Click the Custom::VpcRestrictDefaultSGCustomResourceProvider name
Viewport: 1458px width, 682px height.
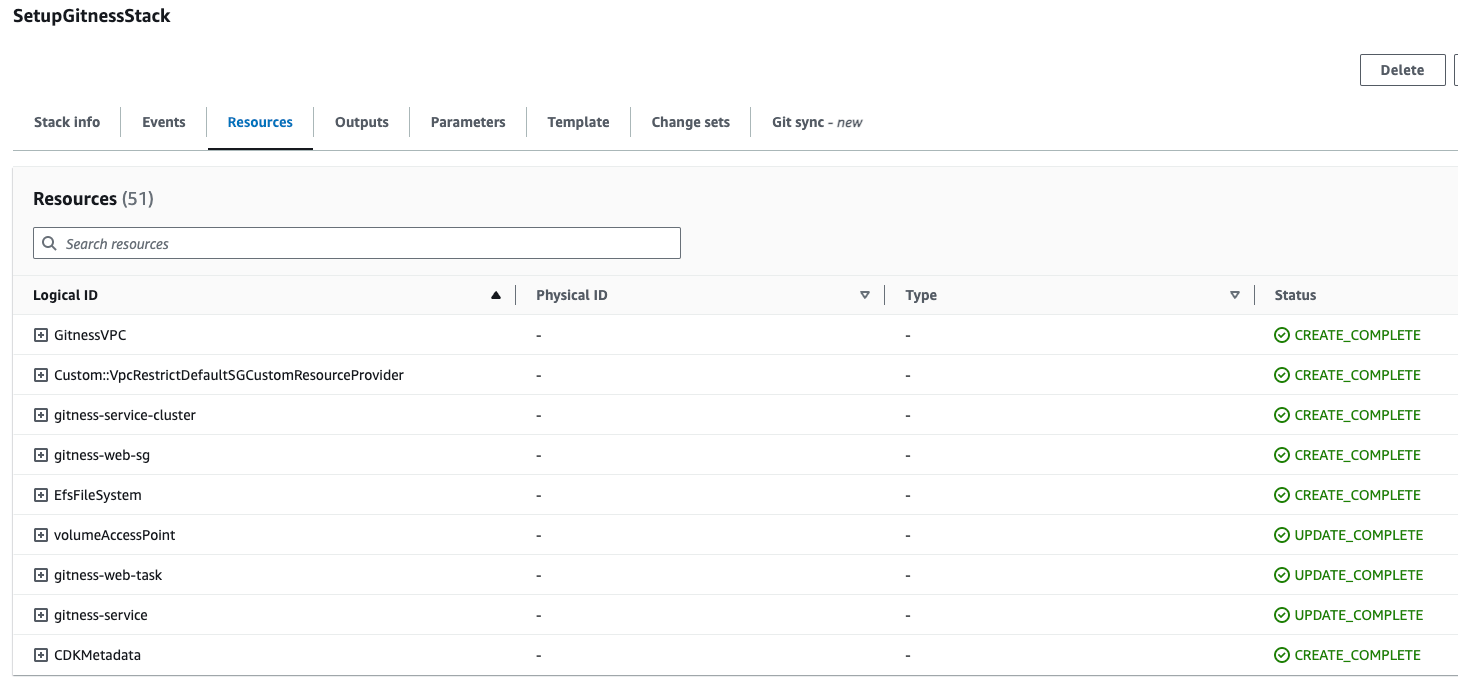229,375
